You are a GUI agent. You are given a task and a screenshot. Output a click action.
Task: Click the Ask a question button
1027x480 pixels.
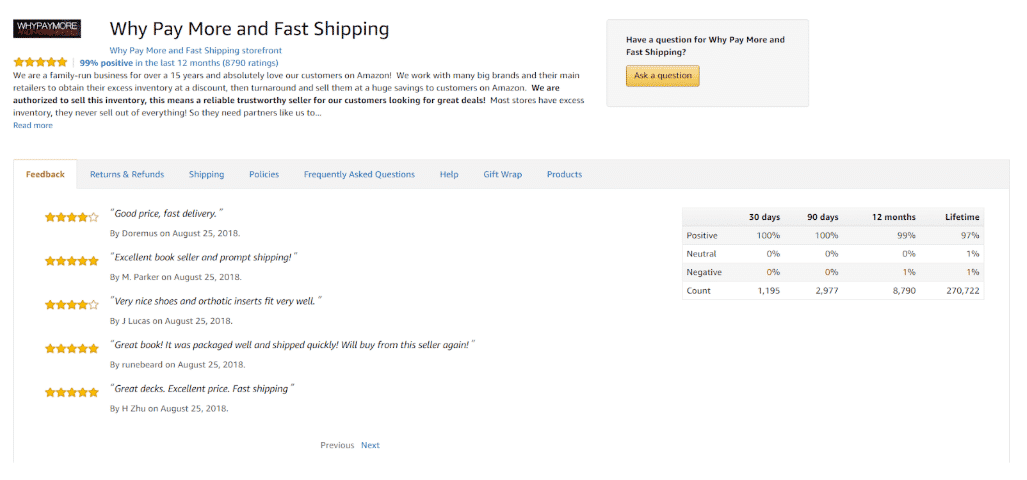(662, 75)
